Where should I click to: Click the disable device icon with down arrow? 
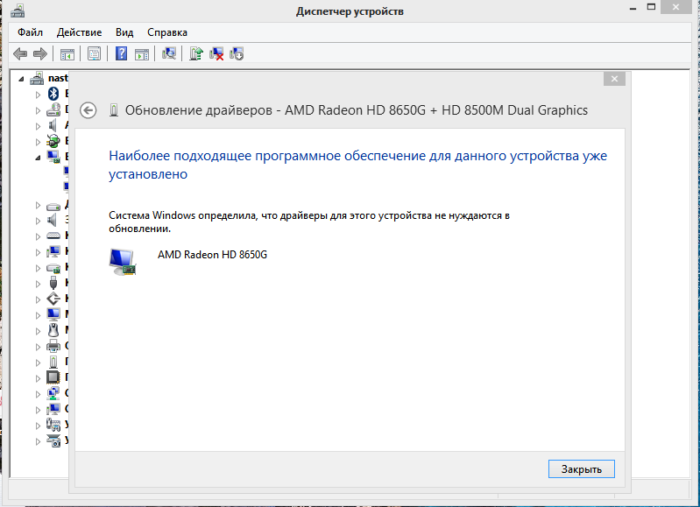[x=236, y=54]
